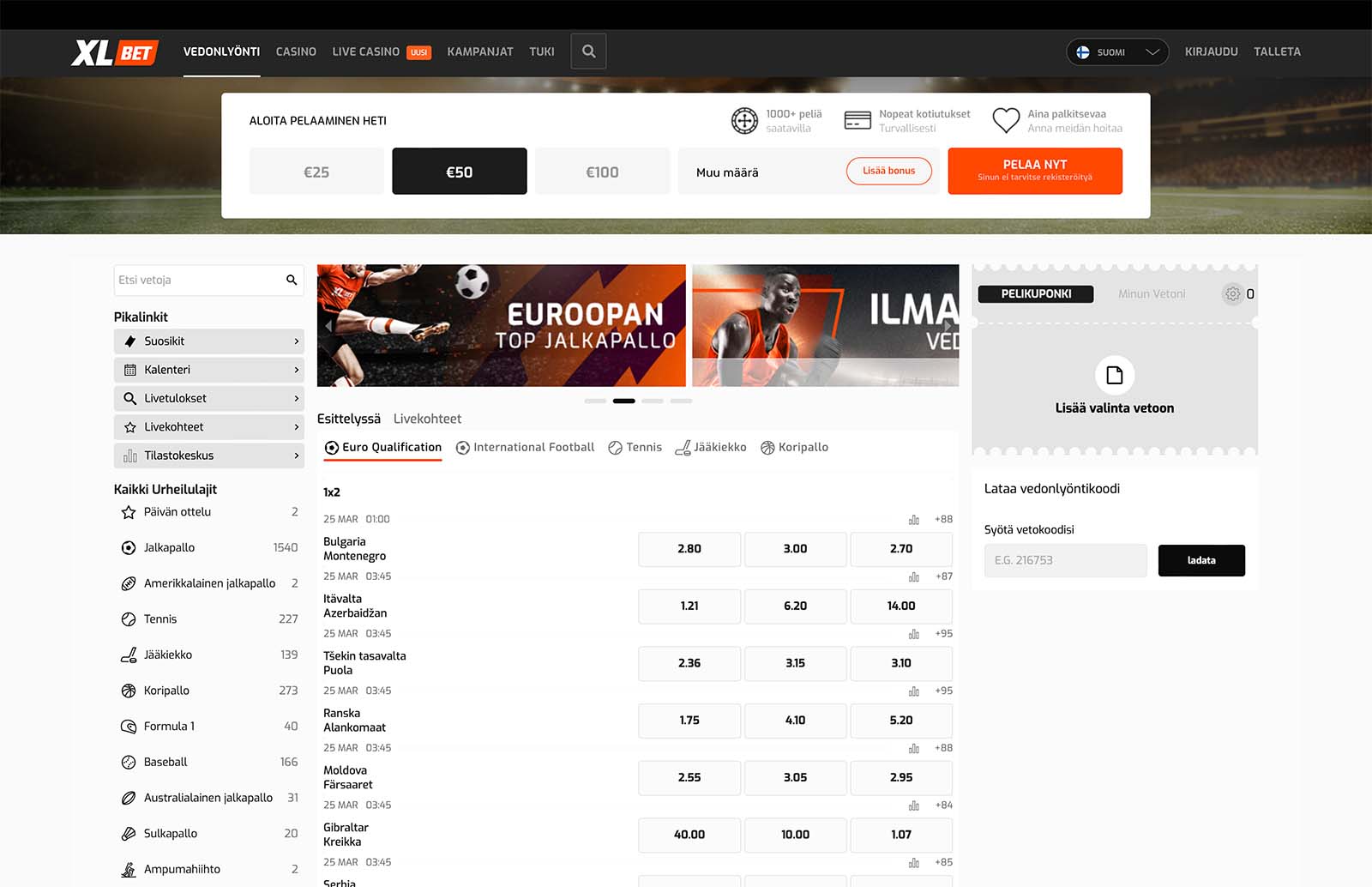The height and width of the screenshot is (887, 1372).
Task: Select the Baseball sport icon
Action: pyautogui.click(x=129, y=763)
